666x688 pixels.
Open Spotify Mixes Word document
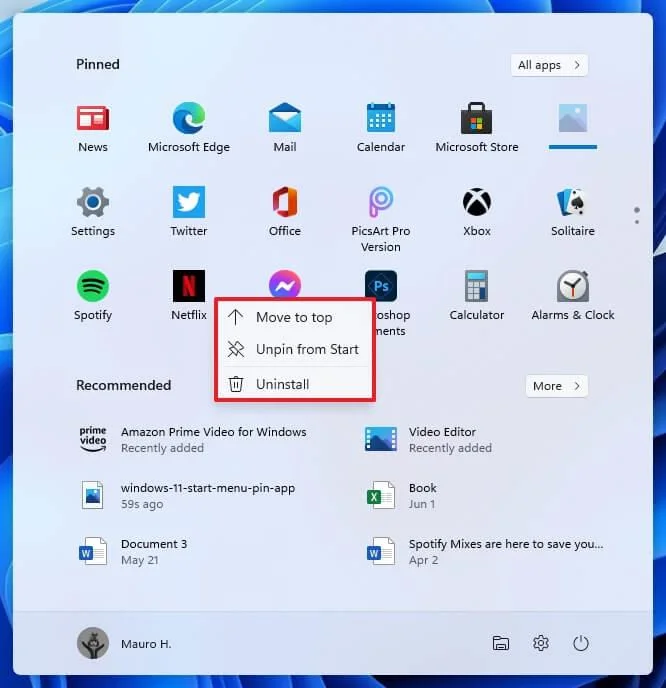point(485,552)
